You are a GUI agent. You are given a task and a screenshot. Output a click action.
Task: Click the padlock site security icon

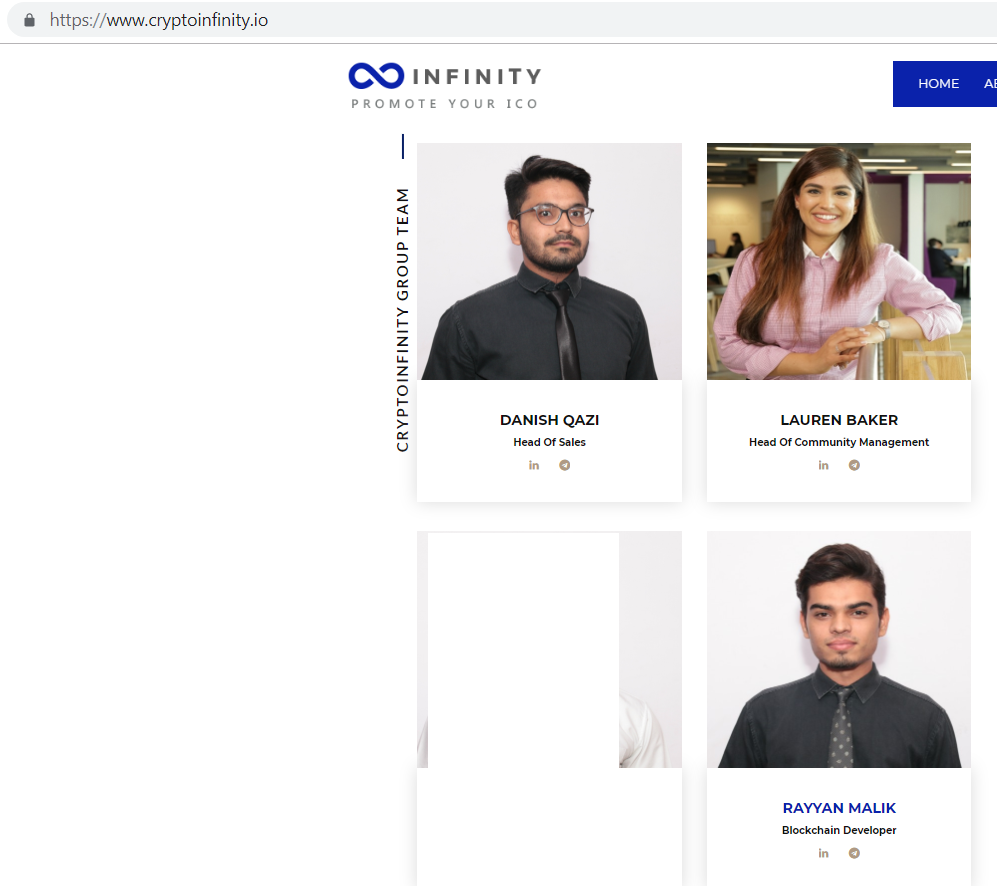click(x=29, y=20)
